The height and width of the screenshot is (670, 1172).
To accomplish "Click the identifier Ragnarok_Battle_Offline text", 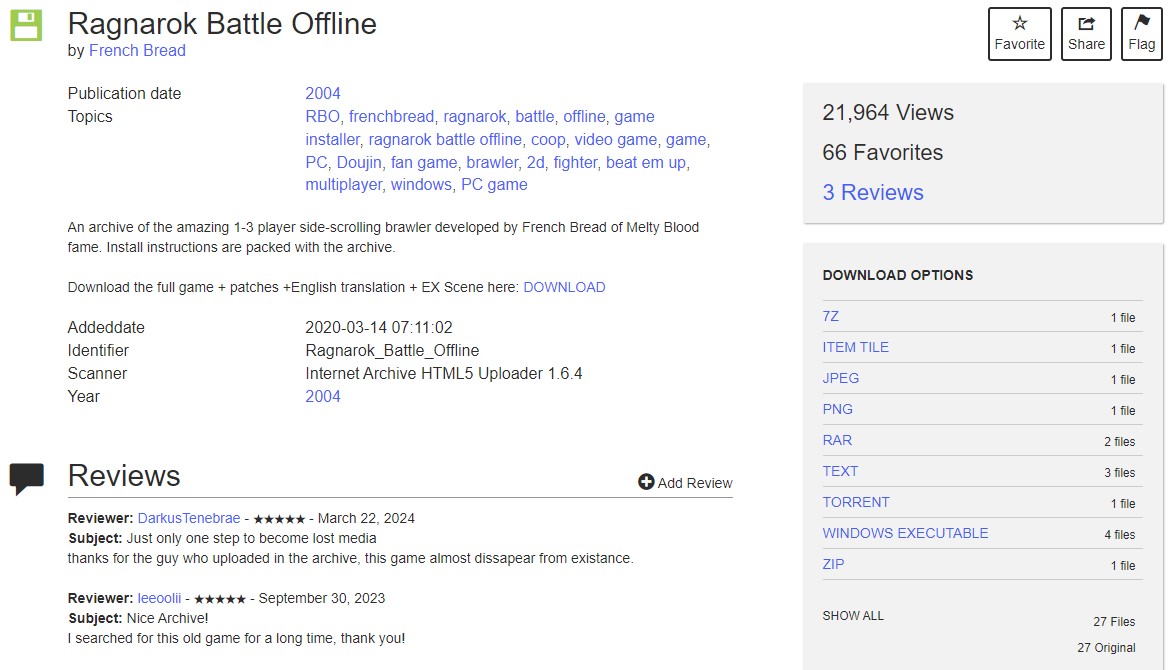I will click(x=392, y=351).
